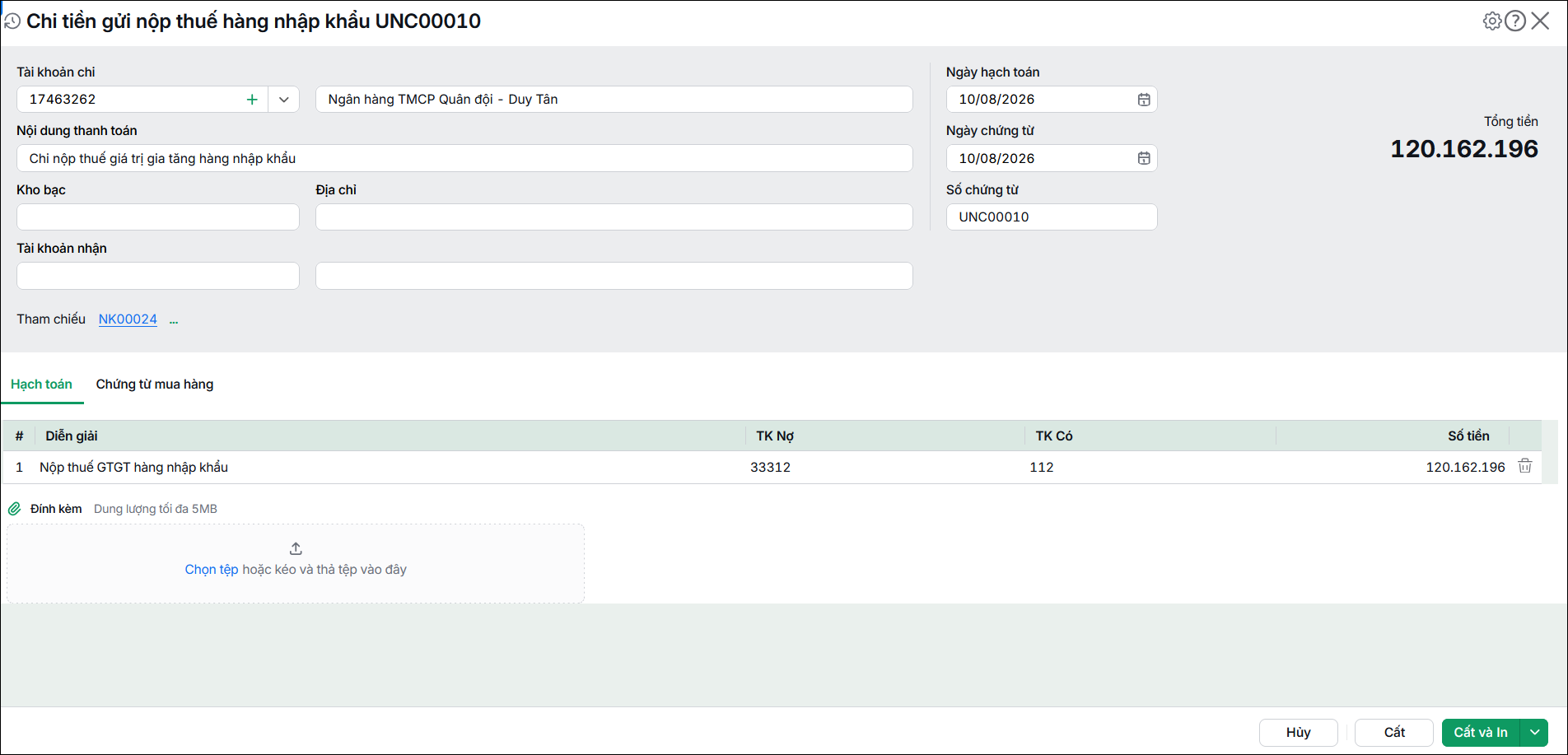The width and height of the screenshot is (1568, 755).
Task: Click the Cất và In button
Action: click(x=1482, y=732)
